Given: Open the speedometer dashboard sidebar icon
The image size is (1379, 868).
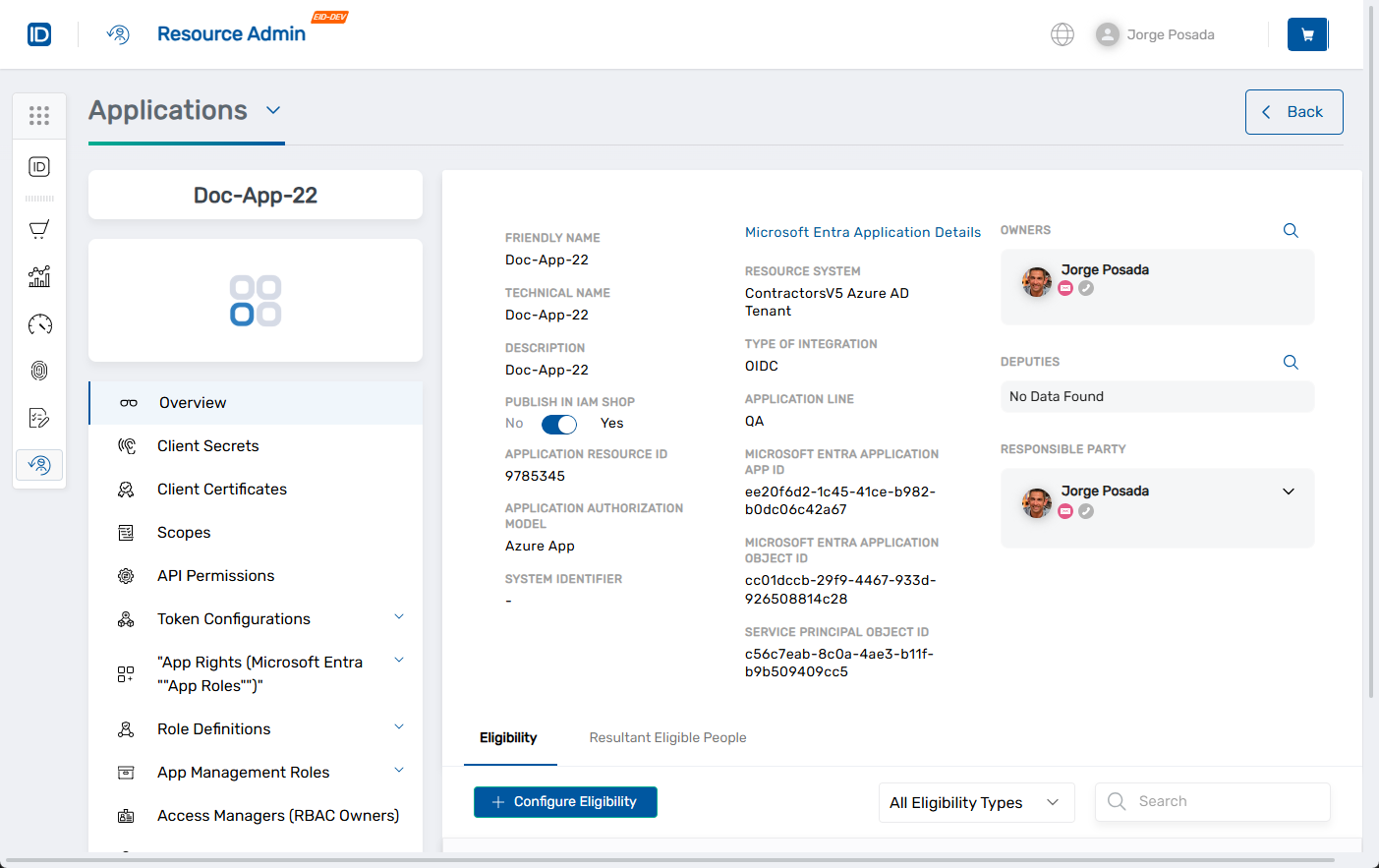Looking at the screenshot, I should coord(39,323).
